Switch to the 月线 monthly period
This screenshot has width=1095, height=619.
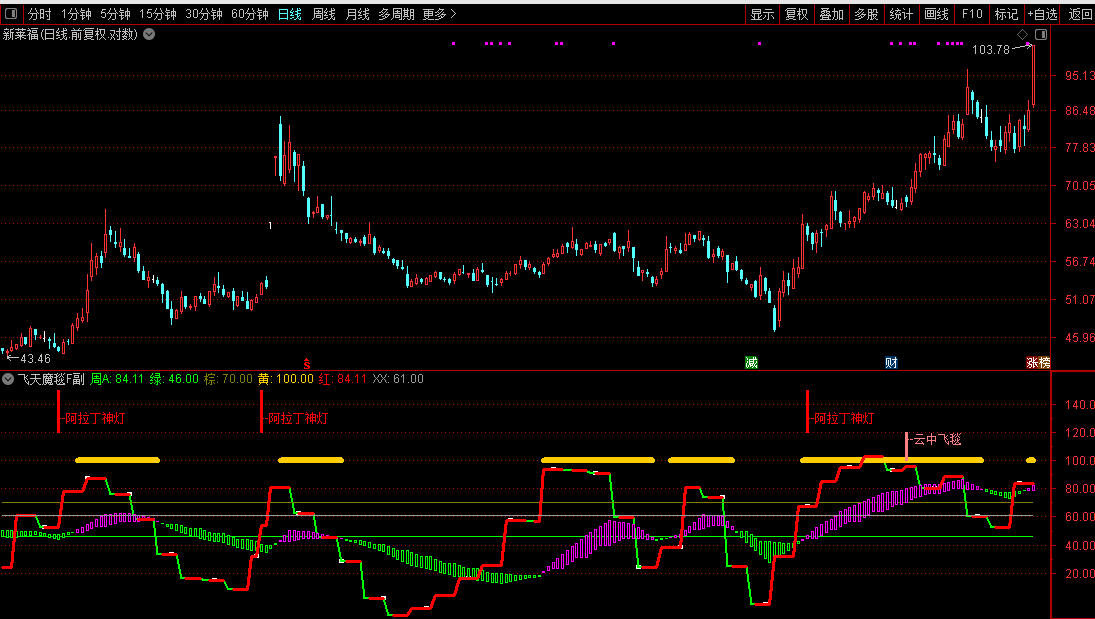[x=358, y=14]
